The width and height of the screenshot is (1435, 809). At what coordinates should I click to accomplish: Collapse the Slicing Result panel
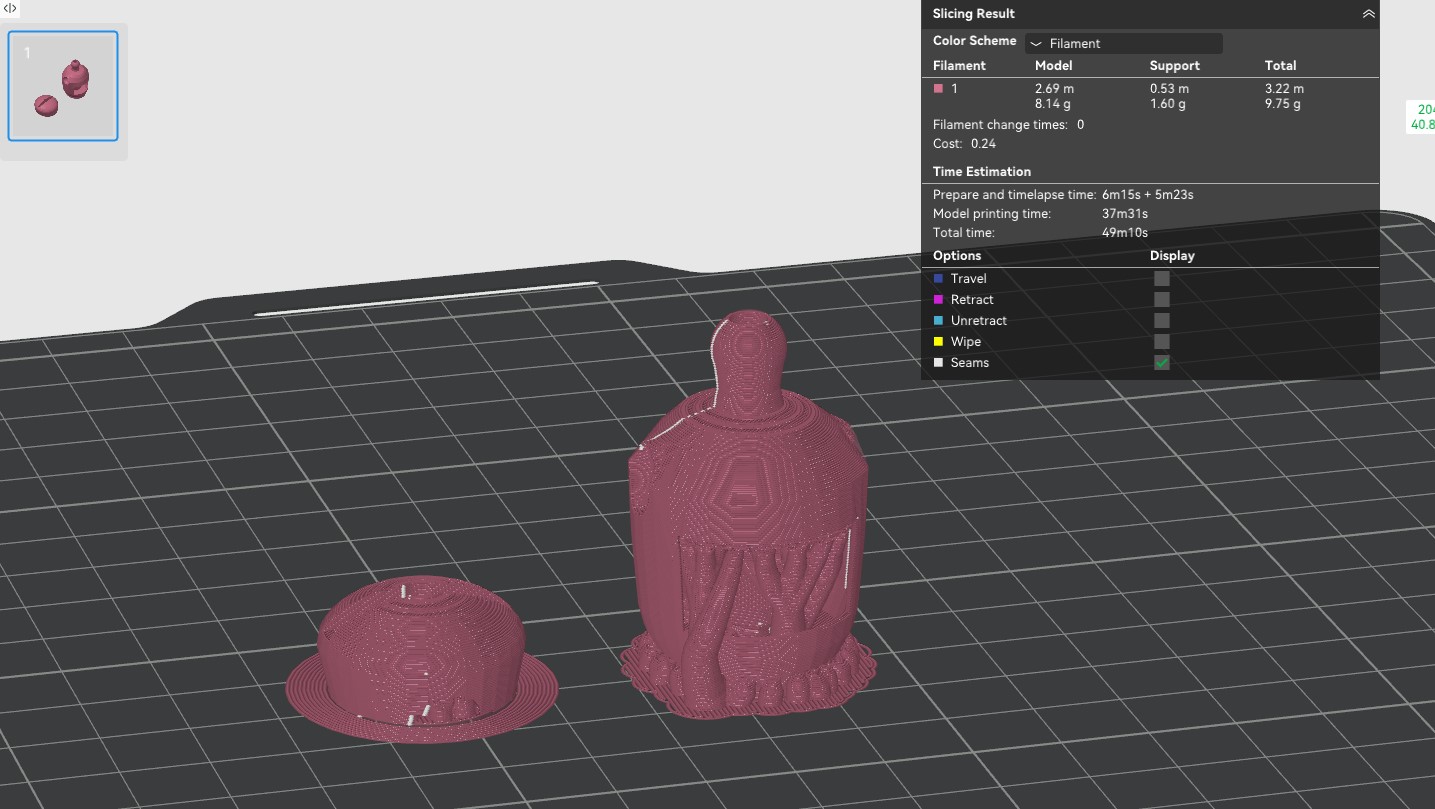click(1368, 14)
